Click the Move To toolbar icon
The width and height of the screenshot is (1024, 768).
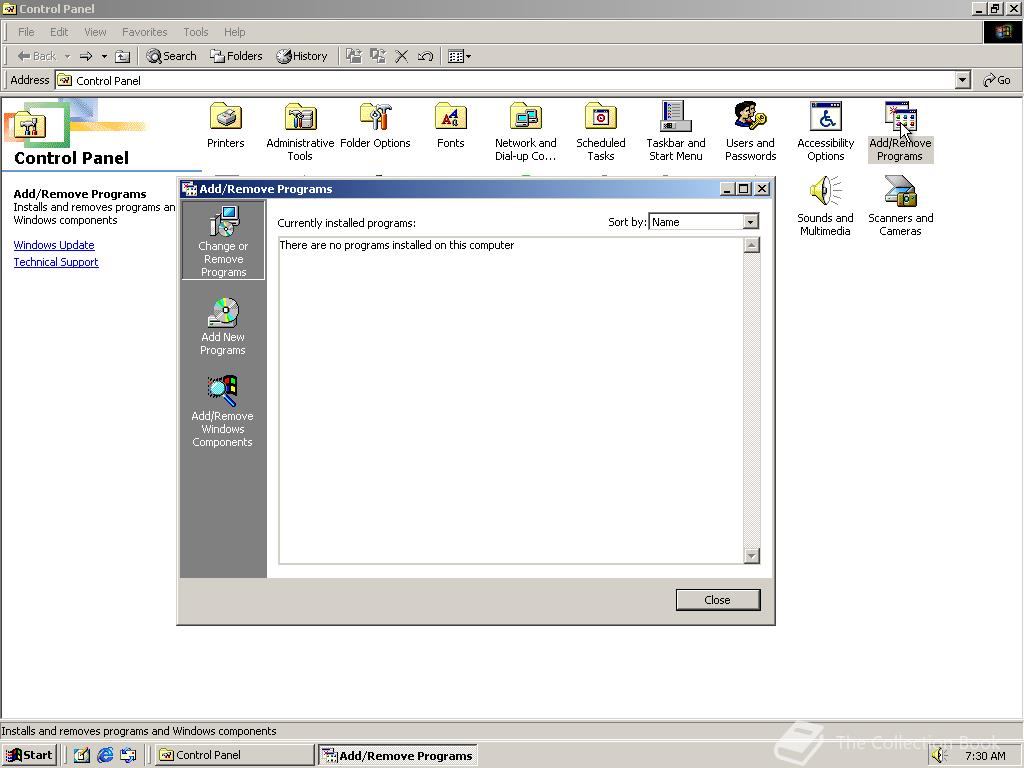tap(354, 56)
